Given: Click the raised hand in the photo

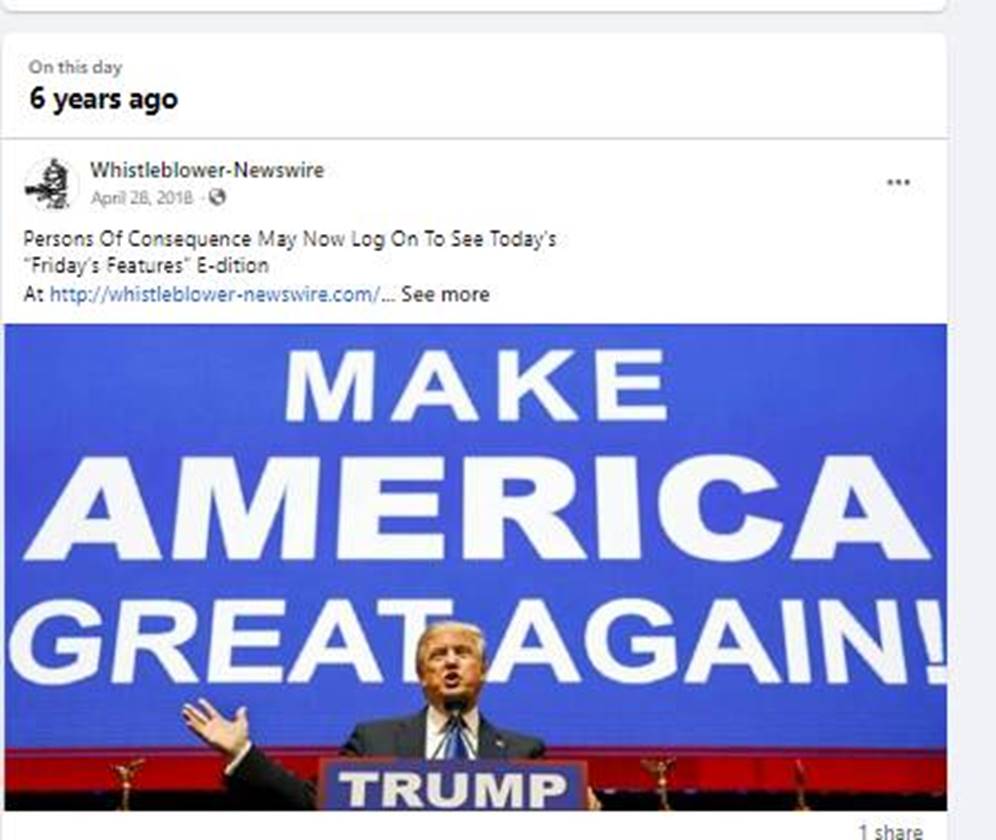Looking at the screenshot, I should pyautogui.click(x=215, y=726).
